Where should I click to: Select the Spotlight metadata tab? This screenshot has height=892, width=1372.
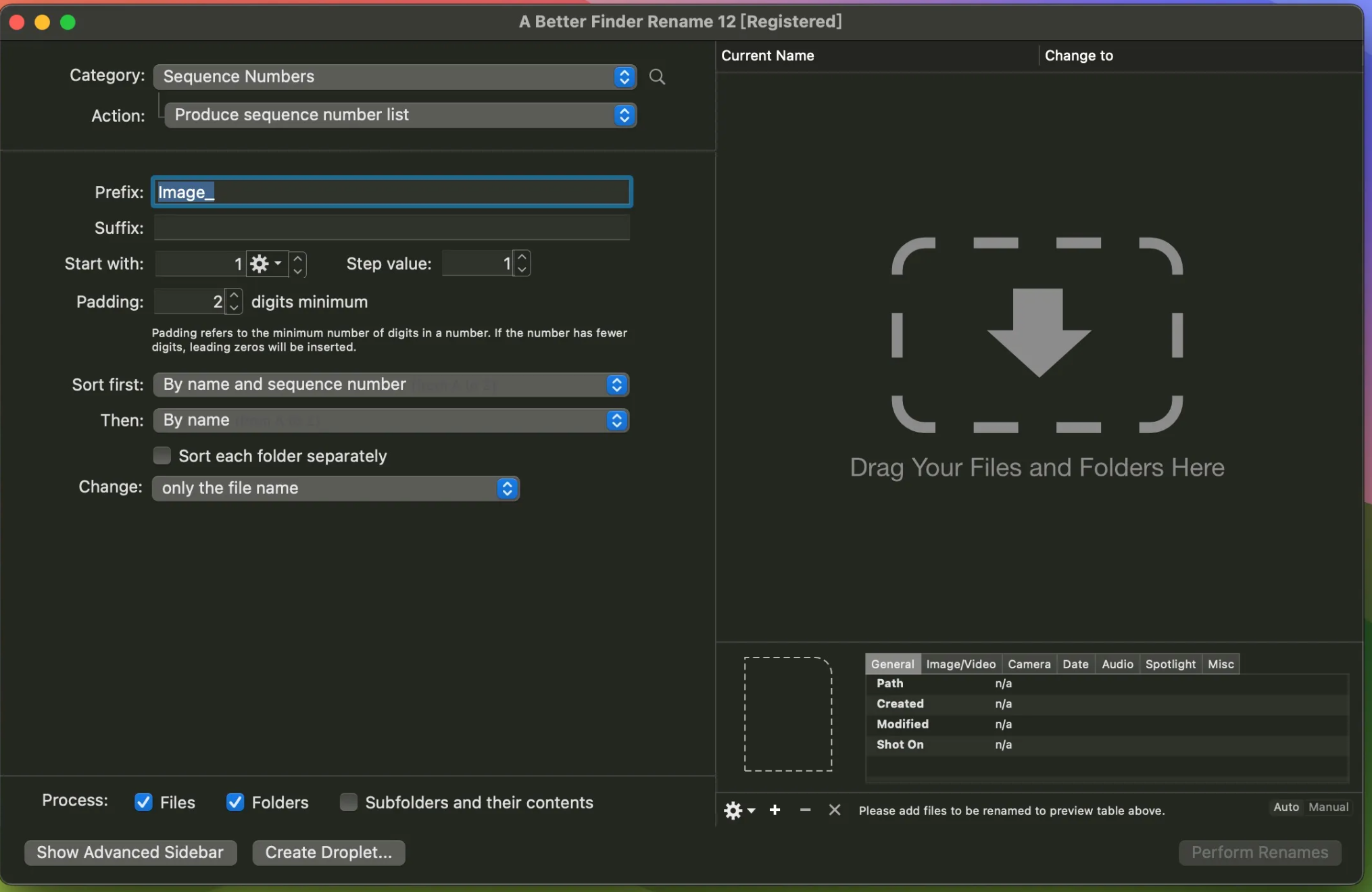tap(1171, 664)
